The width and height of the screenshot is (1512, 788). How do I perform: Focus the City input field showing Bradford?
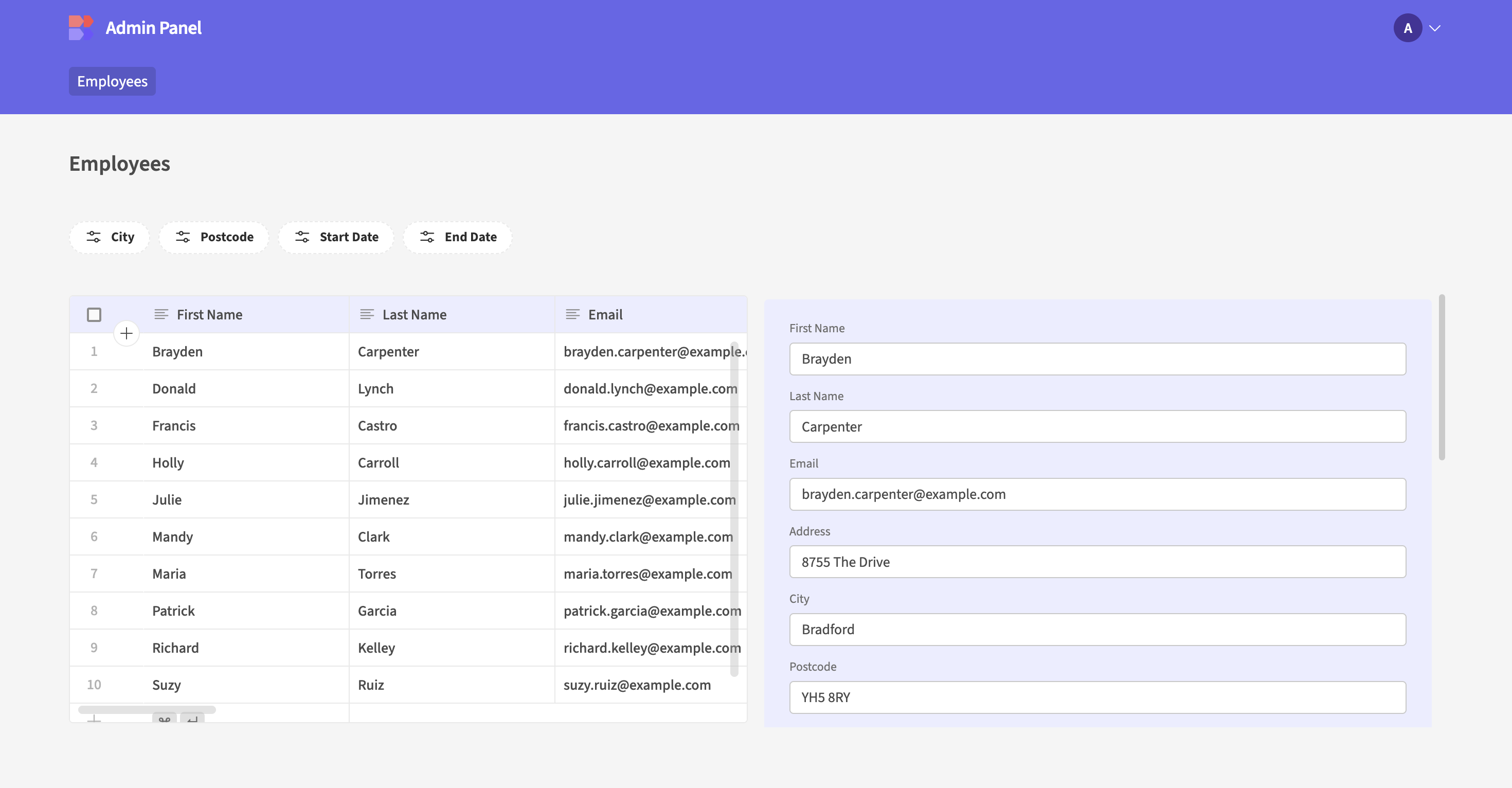1097,629
